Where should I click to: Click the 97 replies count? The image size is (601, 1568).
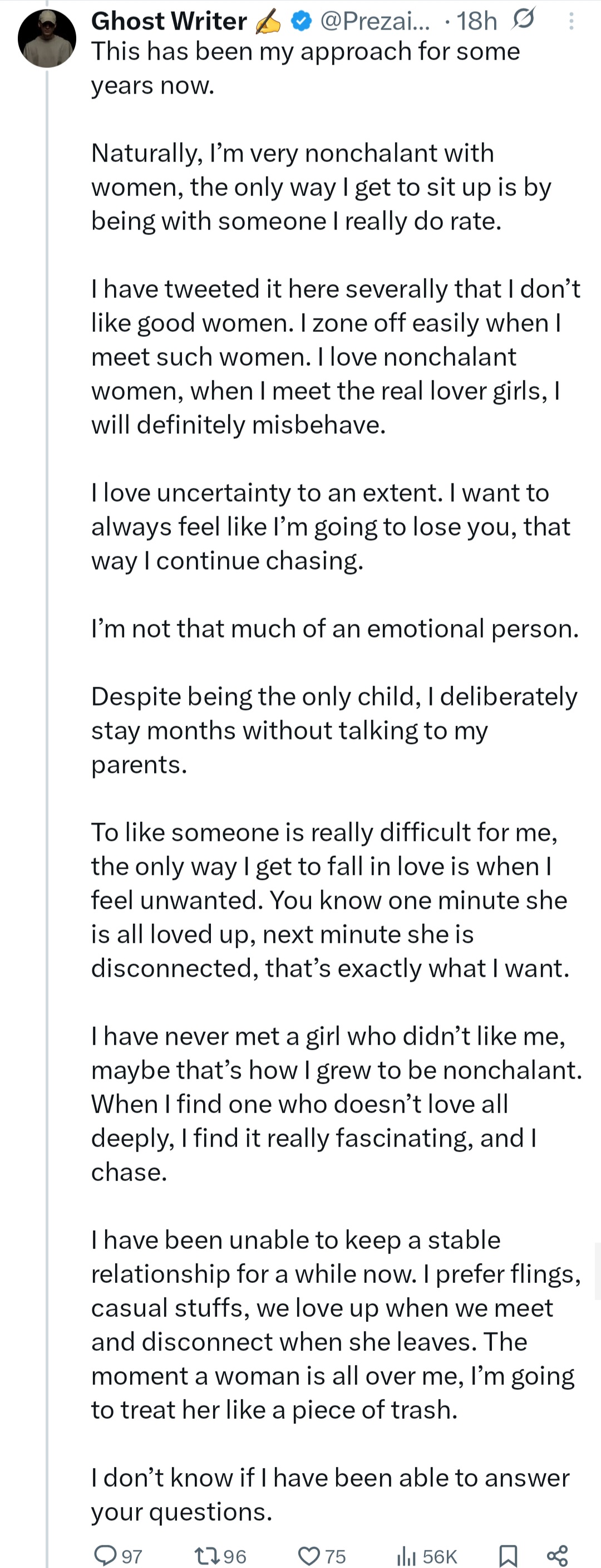(x=132, y=1556)
